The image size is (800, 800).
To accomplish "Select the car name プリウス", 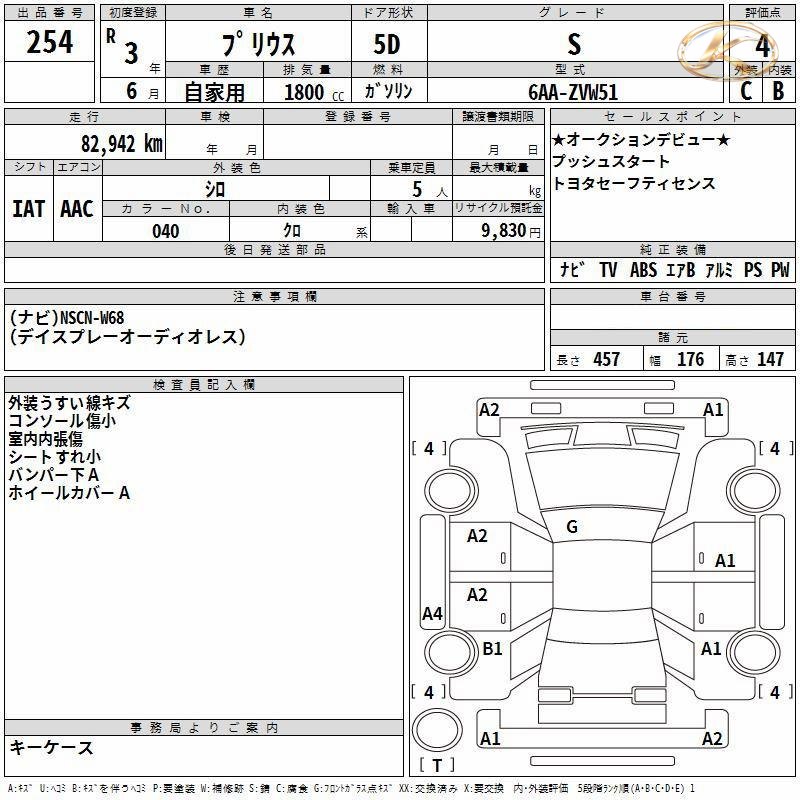I will coord(258,44).
